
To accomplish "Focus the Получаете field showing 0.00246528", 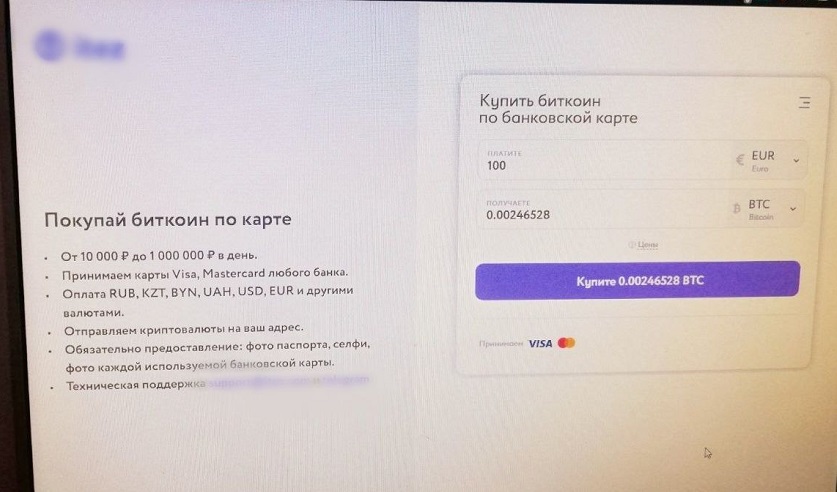I will click(603, 209).
